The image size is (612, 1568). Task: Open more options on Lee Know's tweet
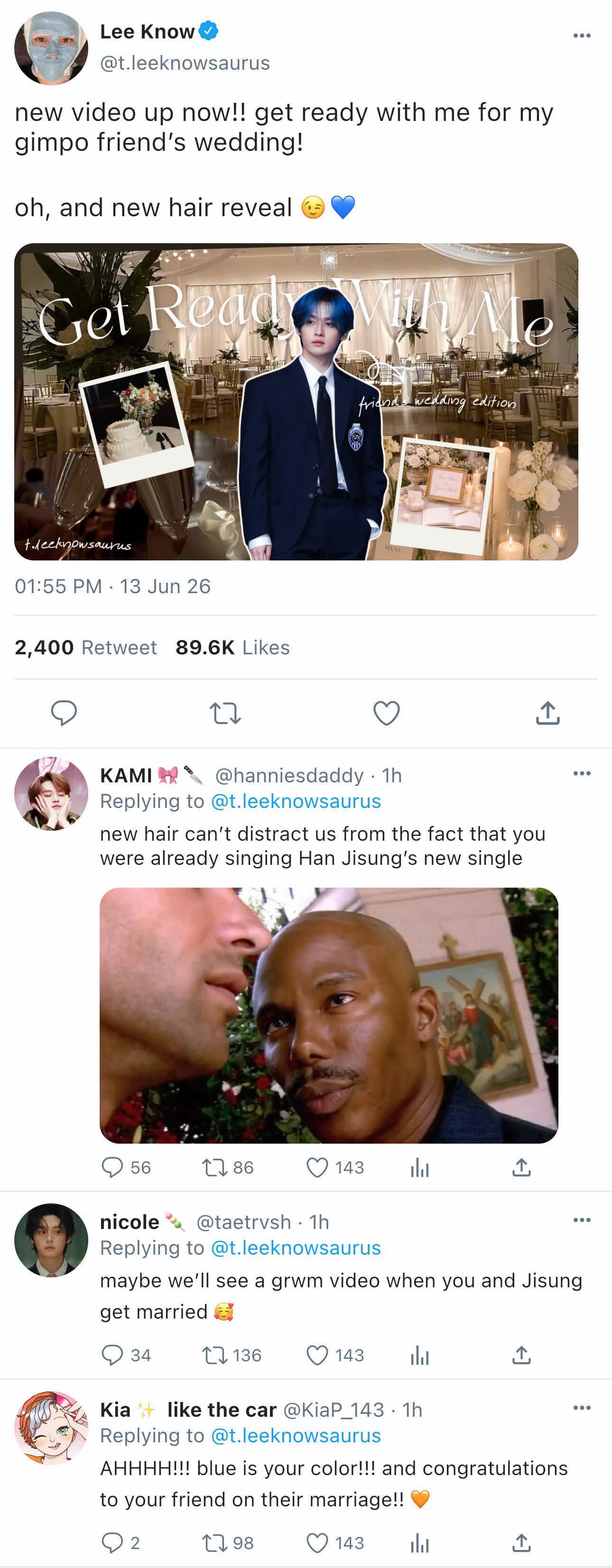tap(582, 35)
